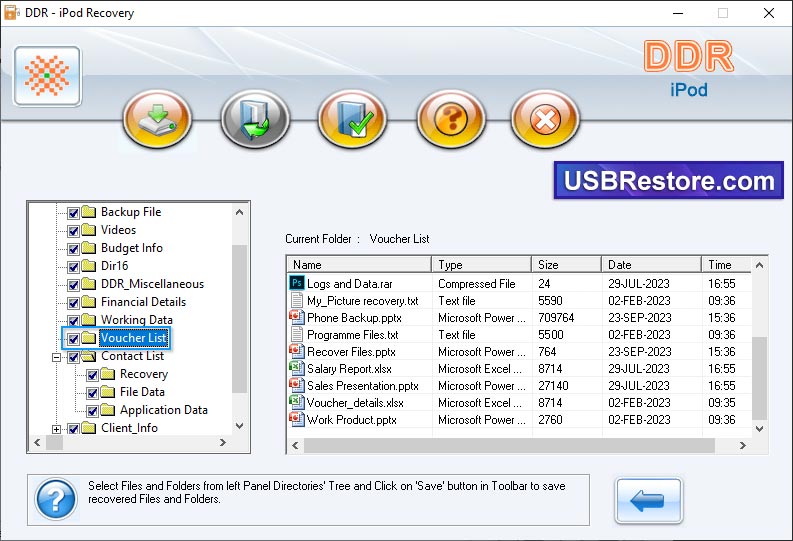
Task: Uncheck the Backup File checkbox
Action: (x=73, y=213)
